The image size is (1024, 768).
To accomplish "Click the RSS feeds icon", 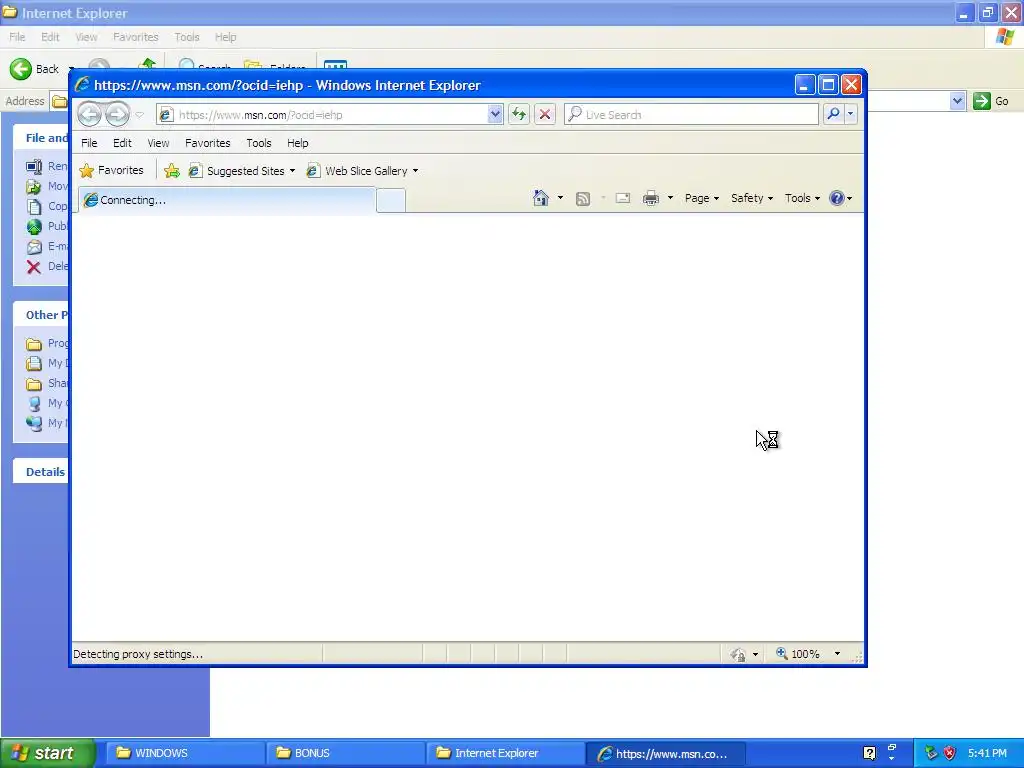I will tap(583, 199).
